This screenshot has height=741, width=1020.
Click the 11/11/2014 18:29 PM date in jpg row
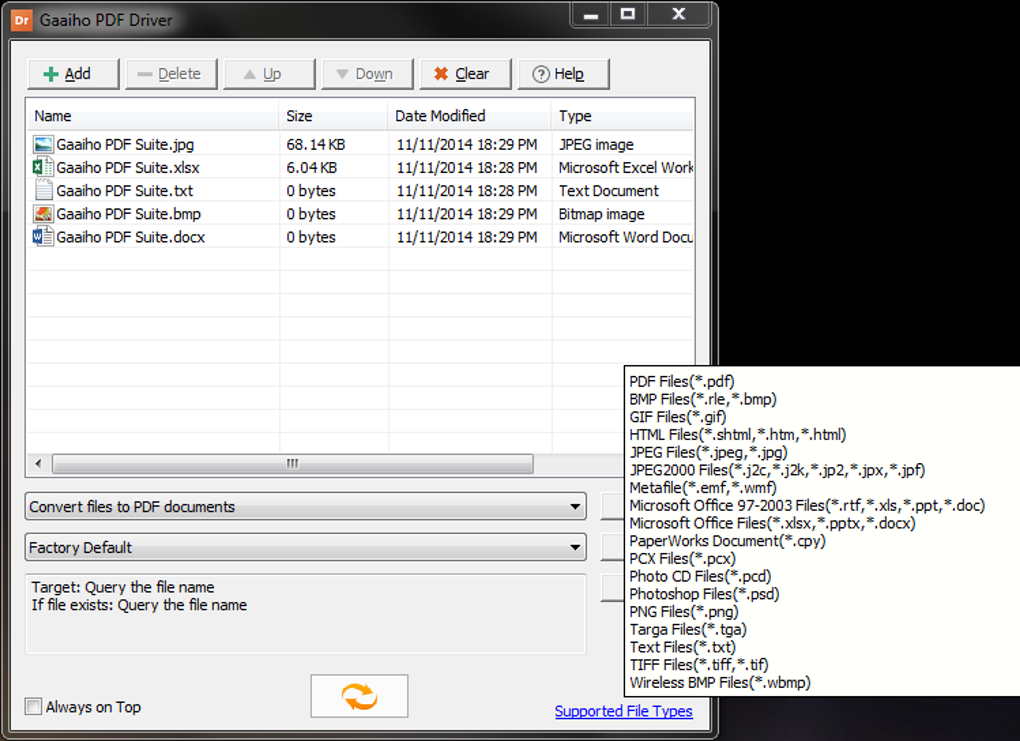[x=466, y=144]
